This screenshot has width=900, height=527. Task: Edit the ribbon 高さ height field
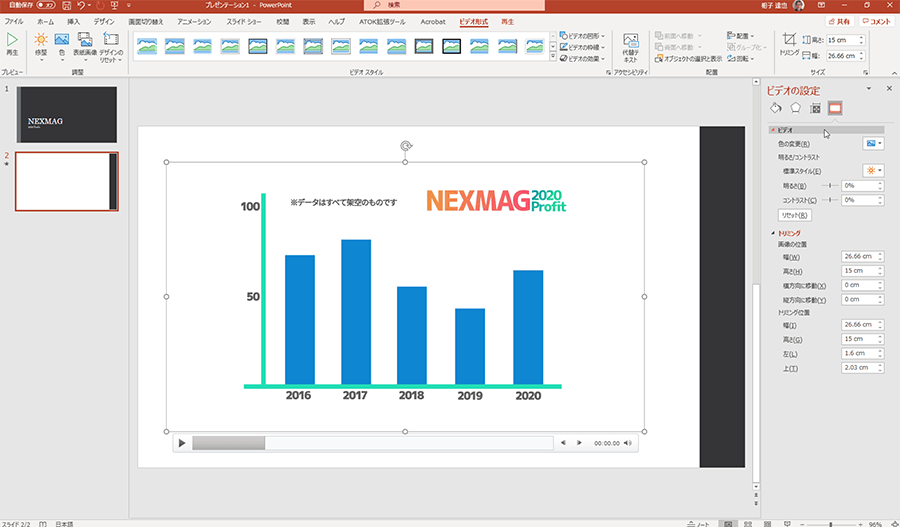844,40
